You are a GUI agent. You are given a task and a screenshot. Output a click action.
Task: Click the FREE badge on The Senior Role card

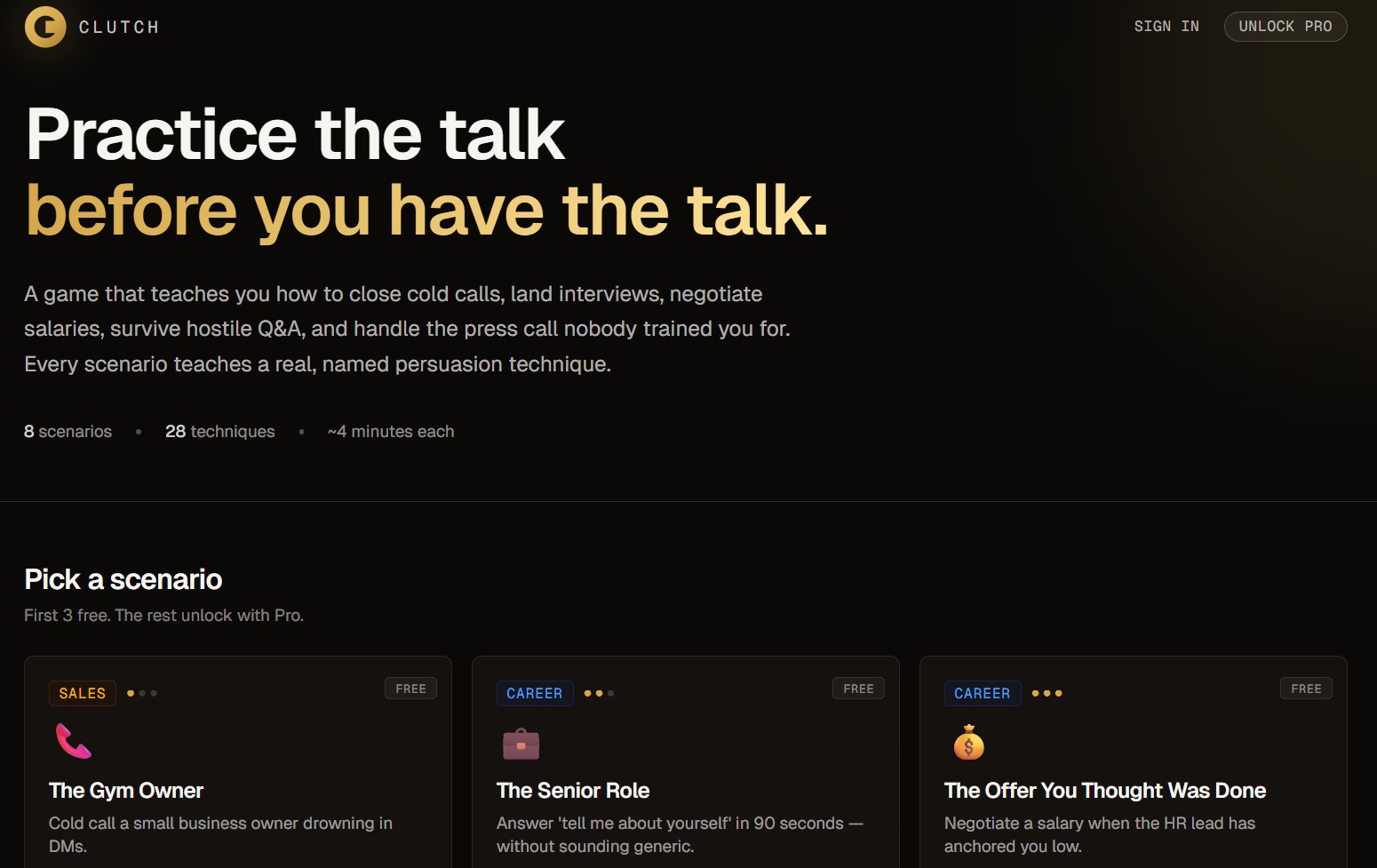pos(858,689)
